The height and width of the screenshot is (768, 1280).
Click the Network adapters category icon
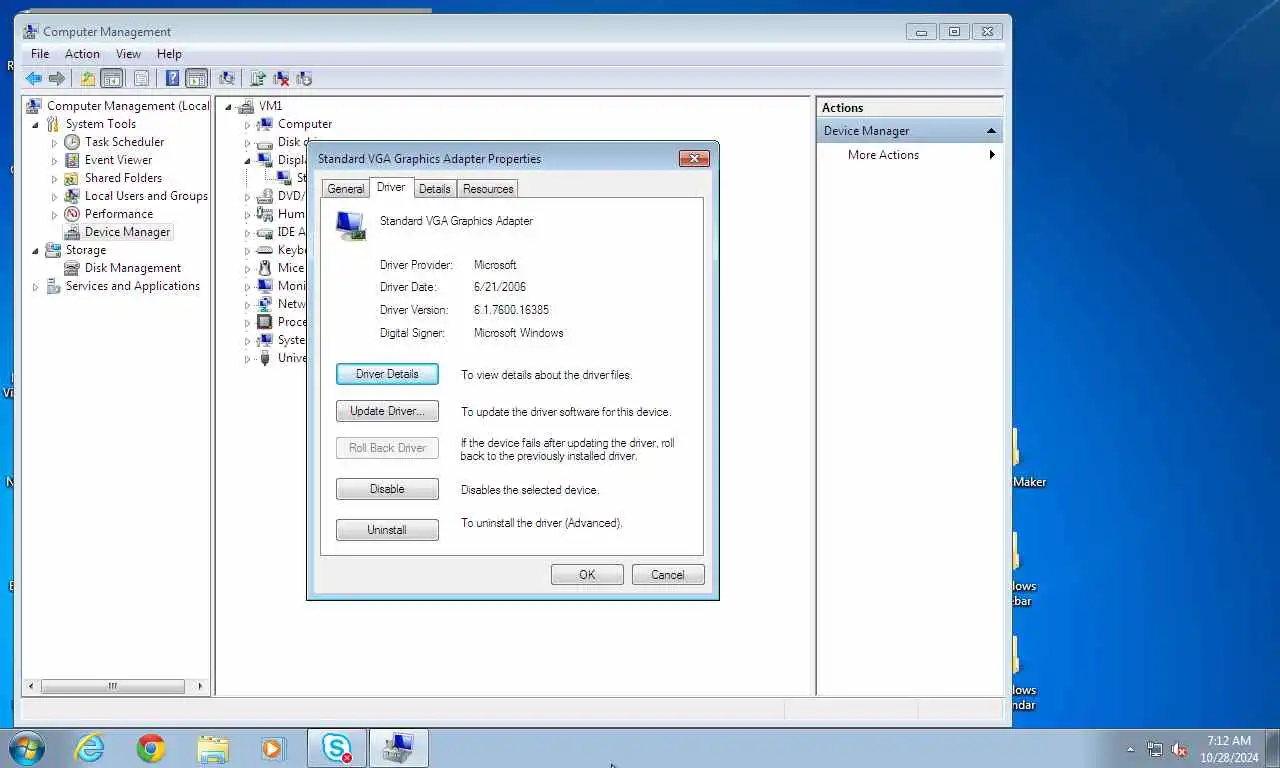265,304
